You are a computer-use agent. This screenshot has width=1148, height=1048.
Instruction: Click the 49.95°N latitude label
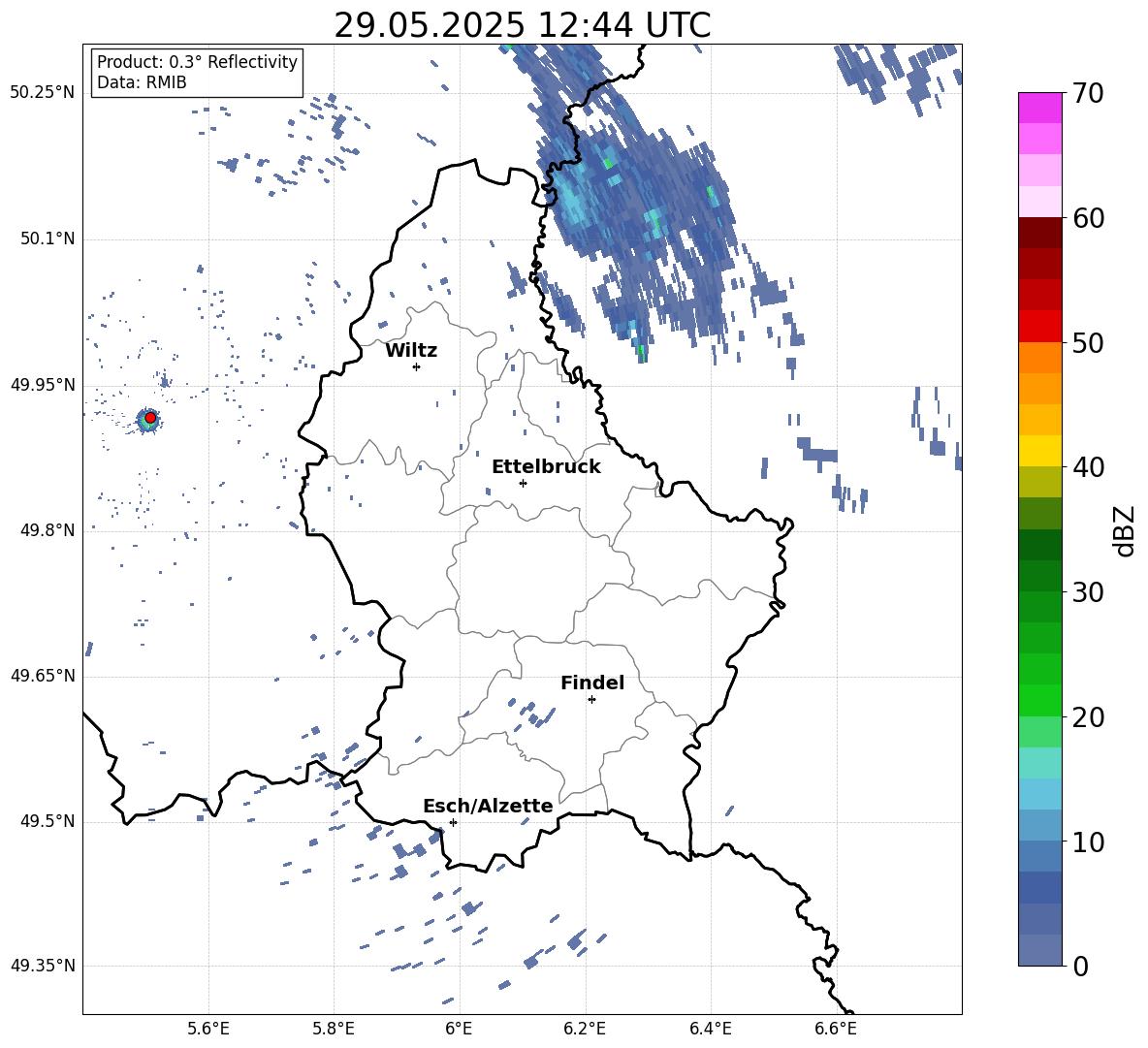(x=43, y=385)
